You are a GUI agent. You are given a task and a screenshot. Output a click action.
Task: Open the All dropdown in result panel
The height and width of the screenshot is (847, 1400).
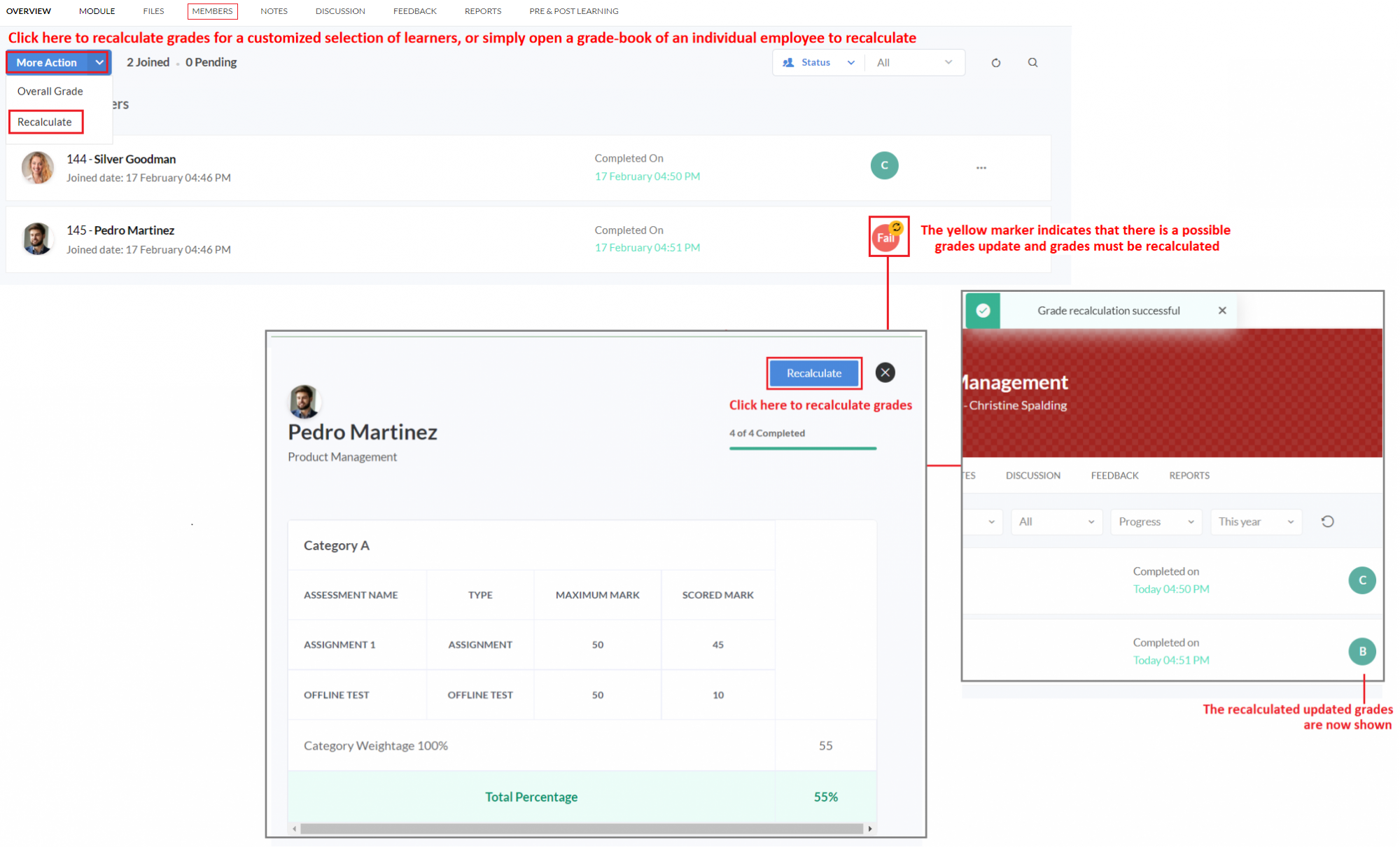[x=1057, y=521]
